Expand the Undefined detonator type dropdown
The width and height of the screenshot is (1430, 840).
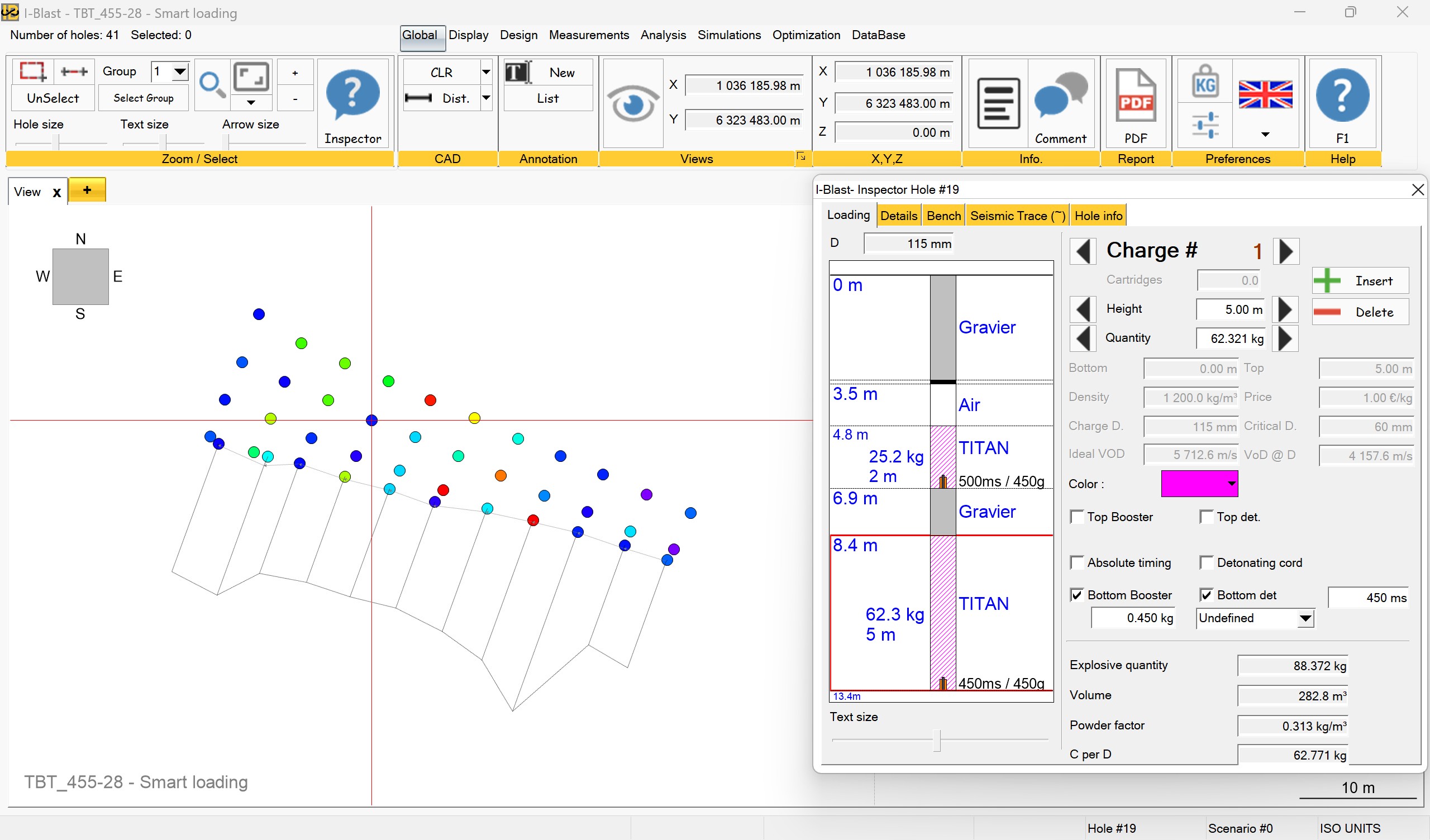1305,618
